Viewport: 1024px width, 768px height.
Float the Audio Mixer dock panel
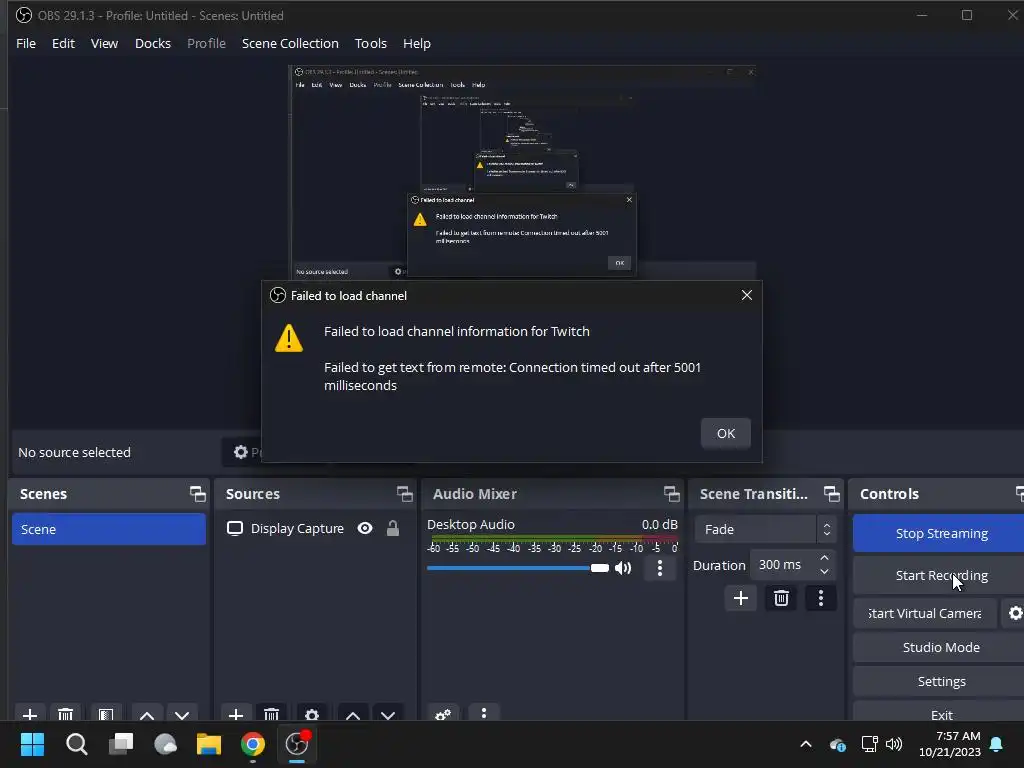[671, 494]
